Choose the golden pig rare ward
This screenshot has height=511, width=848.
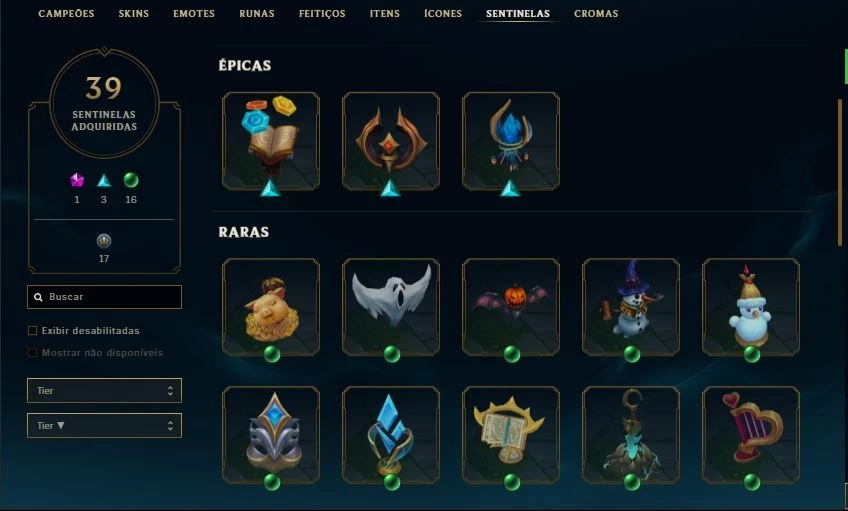271,307
